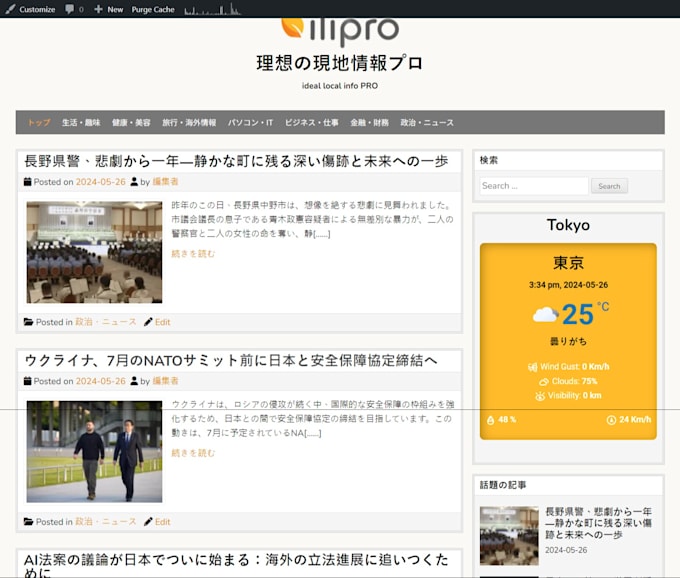Click the wind speed icon 24 Km/h
Viewport: 680px width, 578px height.
click(611, 420)
